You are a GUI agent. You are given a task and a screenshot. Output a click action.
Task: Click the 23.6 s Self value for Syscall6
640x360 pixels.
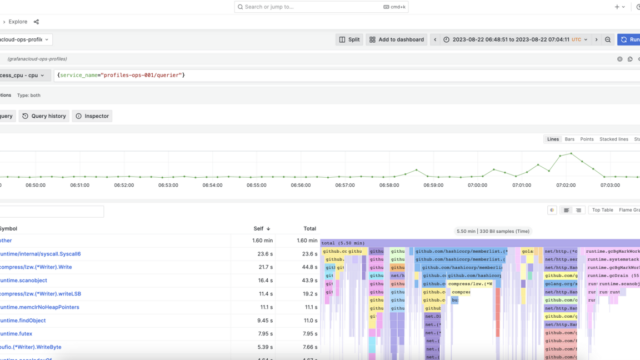point(265,254)
